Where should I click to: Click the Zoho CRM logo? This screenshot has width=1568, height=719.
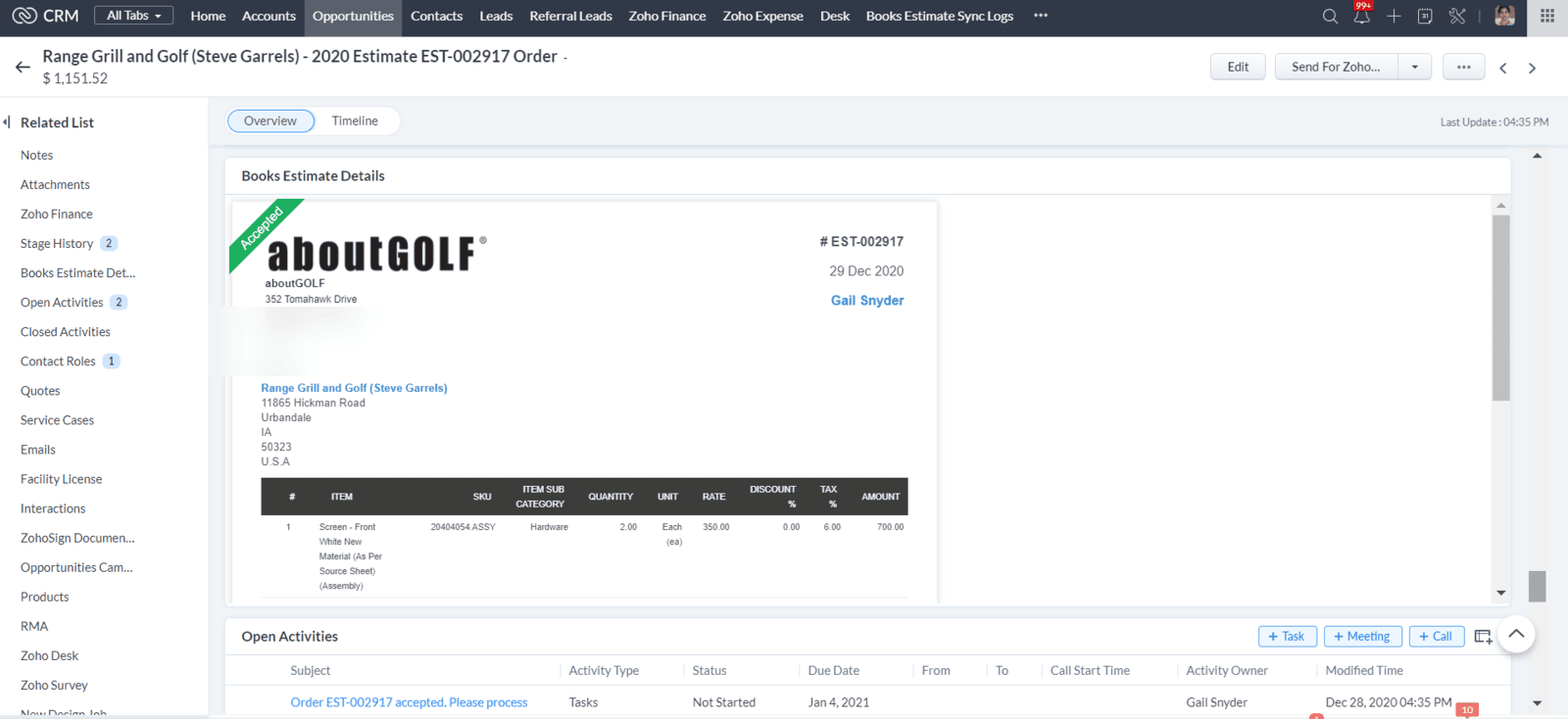pos(45,16)
